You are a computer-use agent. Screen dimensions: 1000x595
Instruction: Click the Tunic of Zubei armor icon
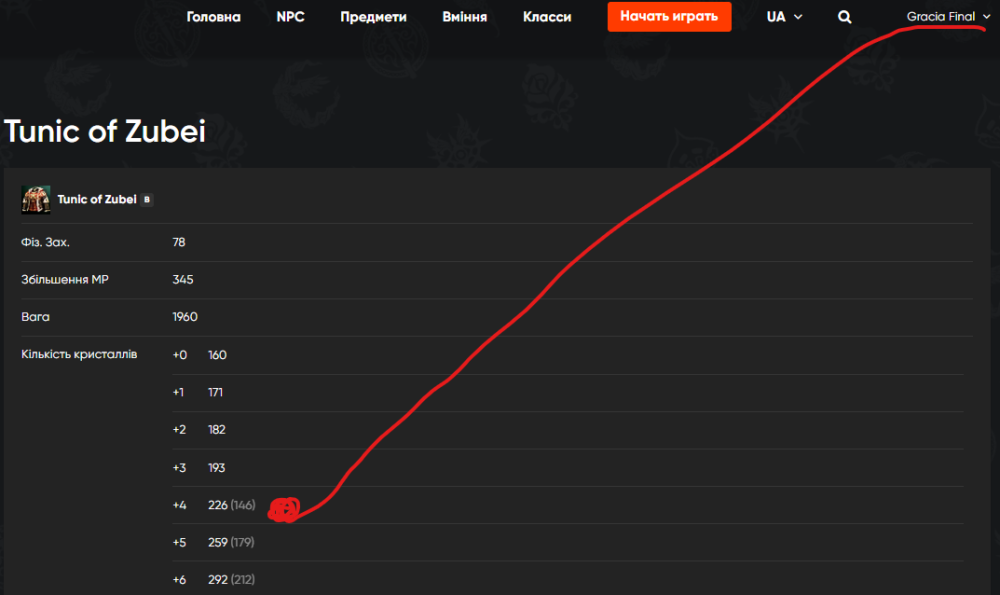pos(36,199)
